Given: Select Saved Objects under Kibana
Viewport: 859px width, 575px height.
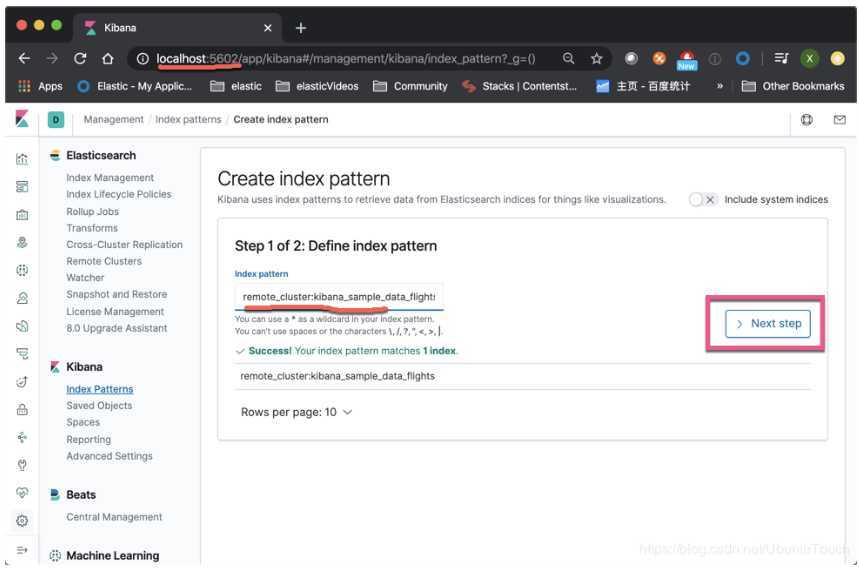Looking at the screenshot, I should click(99, 406).
